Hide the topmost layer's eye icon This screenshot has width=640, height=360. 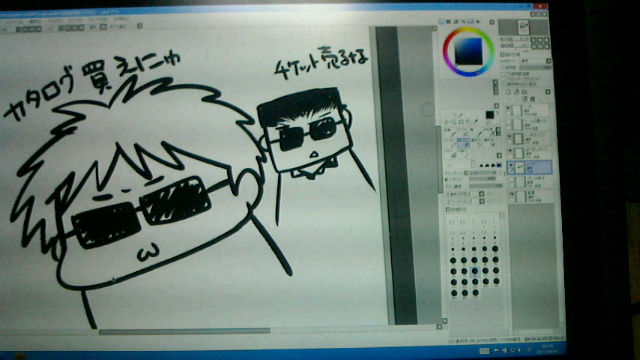tap(508, 108)
